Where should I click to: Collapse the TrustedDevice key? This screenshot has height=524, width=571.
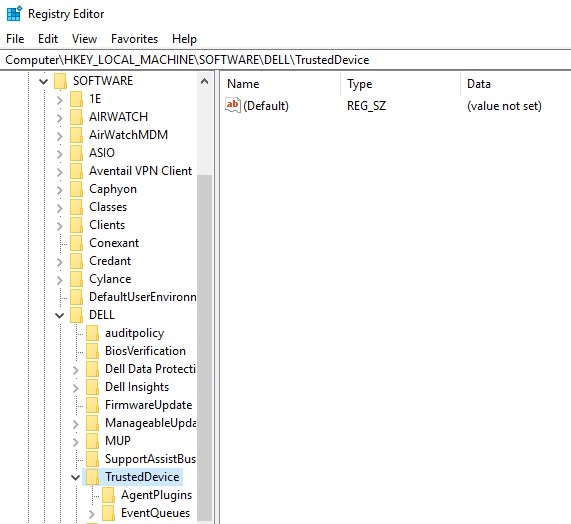pyautogui.click(x=75, y=477)
